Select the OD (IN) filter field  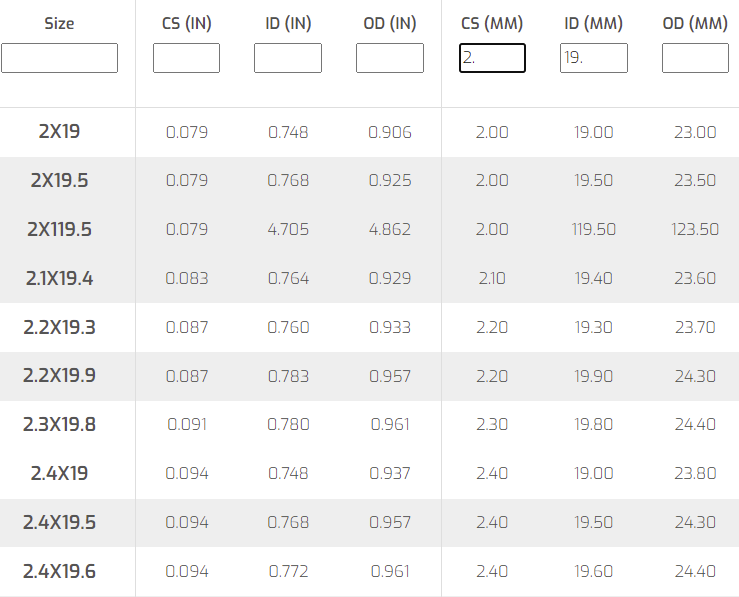(x=389, y=58)
